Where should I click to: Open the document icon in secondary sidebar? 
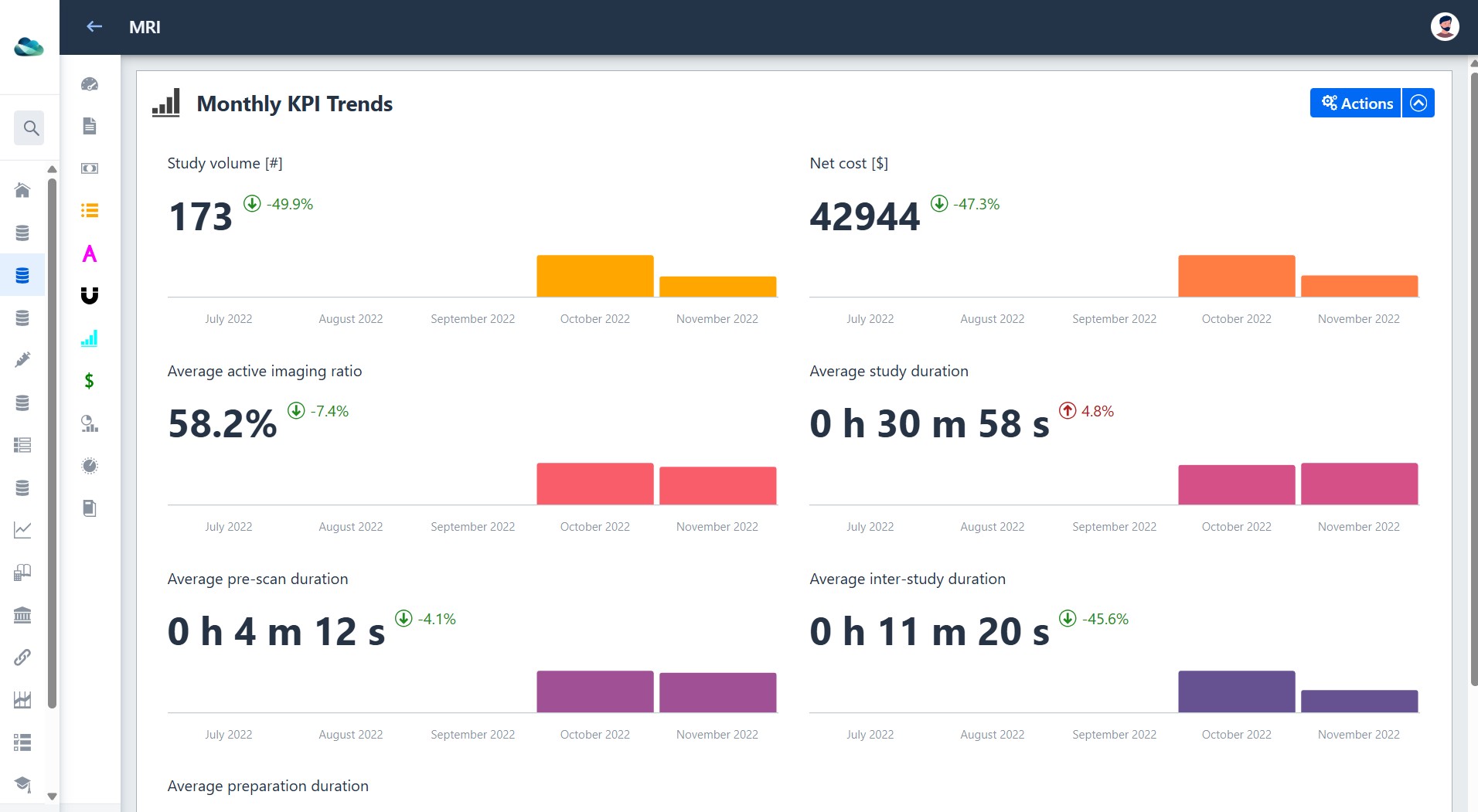90,126
